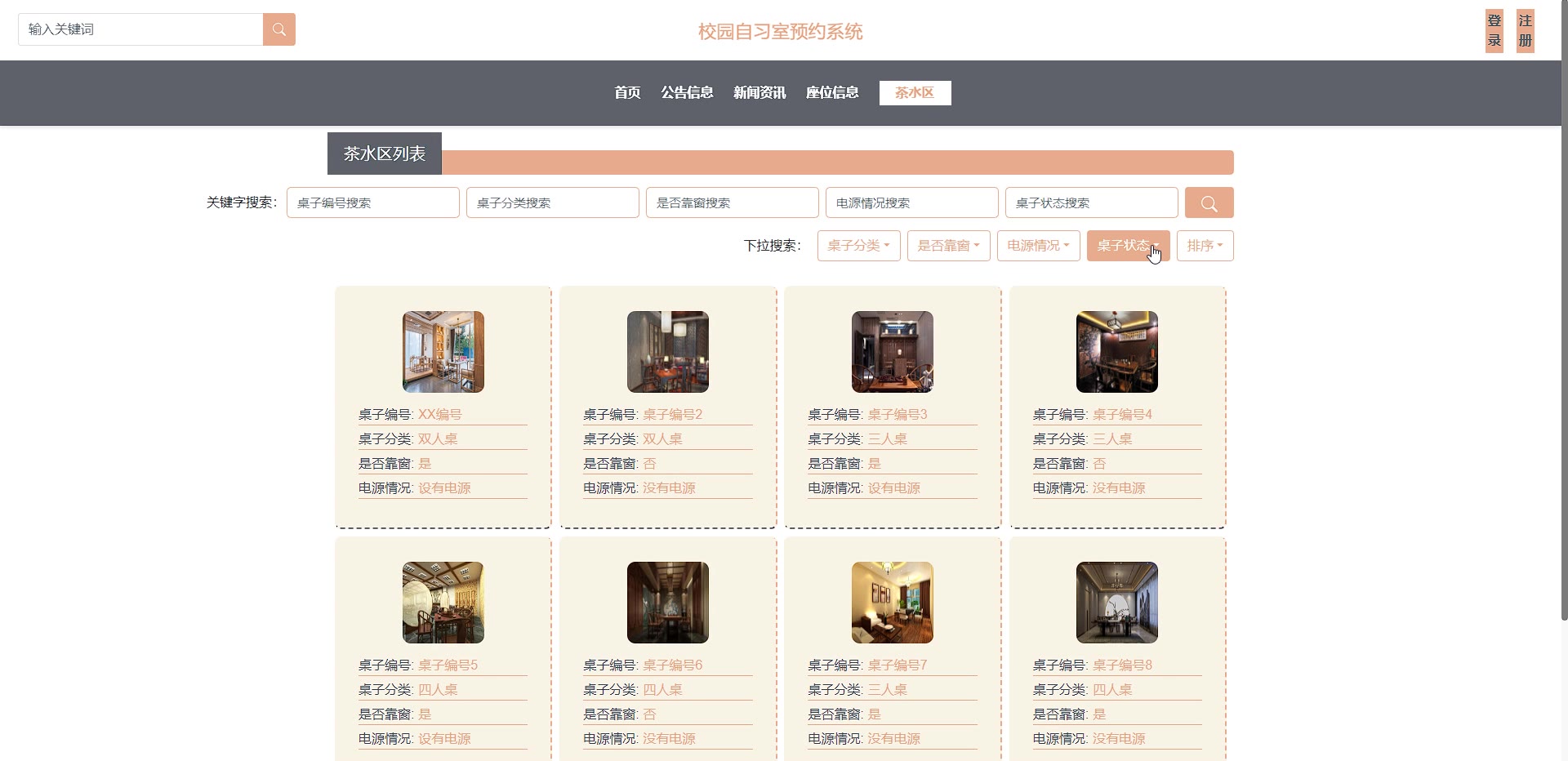
Task: Open 新闻资讯 navigation item
Action: [759, 93]
